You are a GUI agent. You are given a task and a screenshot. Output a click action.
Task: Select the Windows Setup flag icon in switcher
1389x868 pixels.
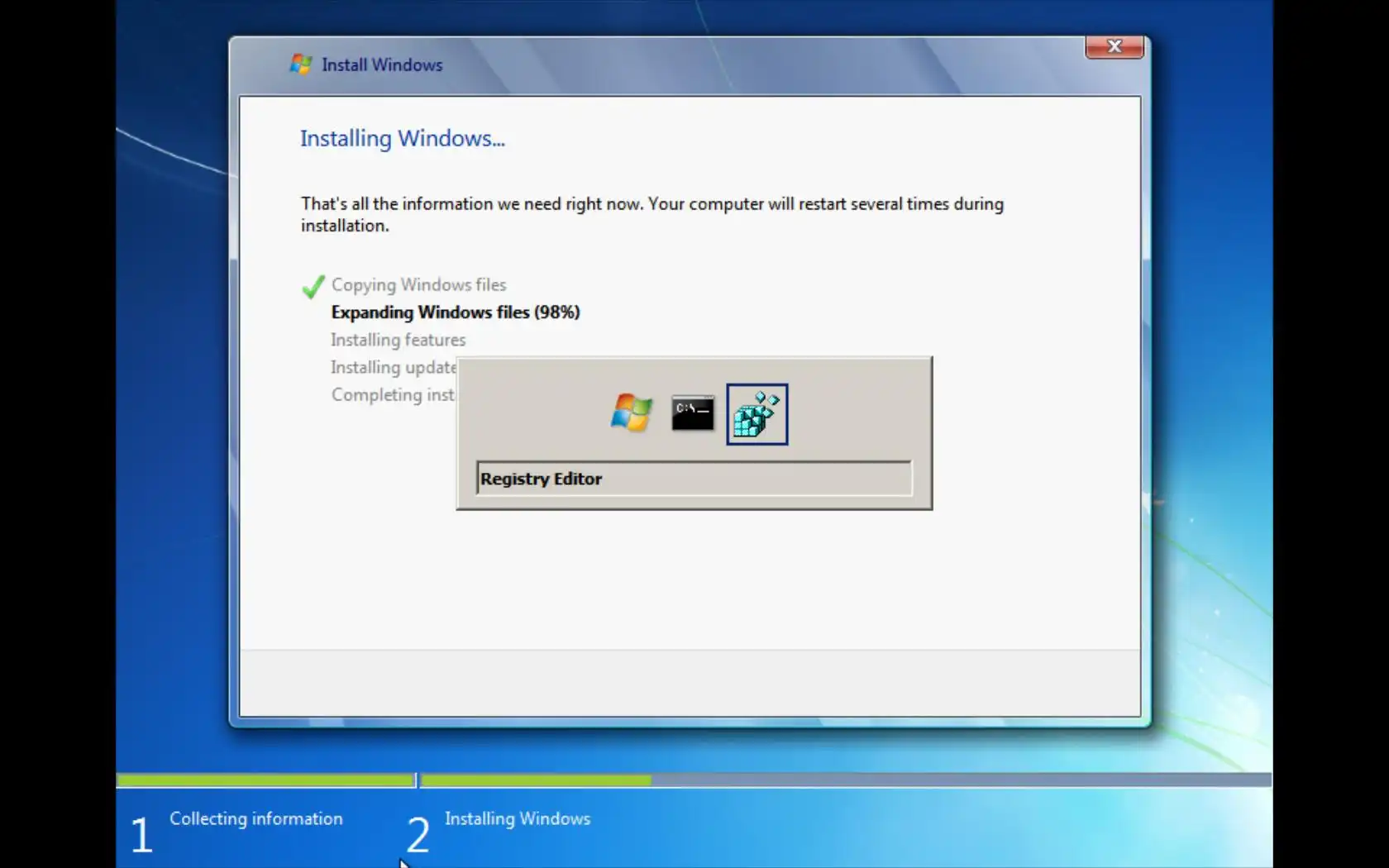click(x=631, y=413)
